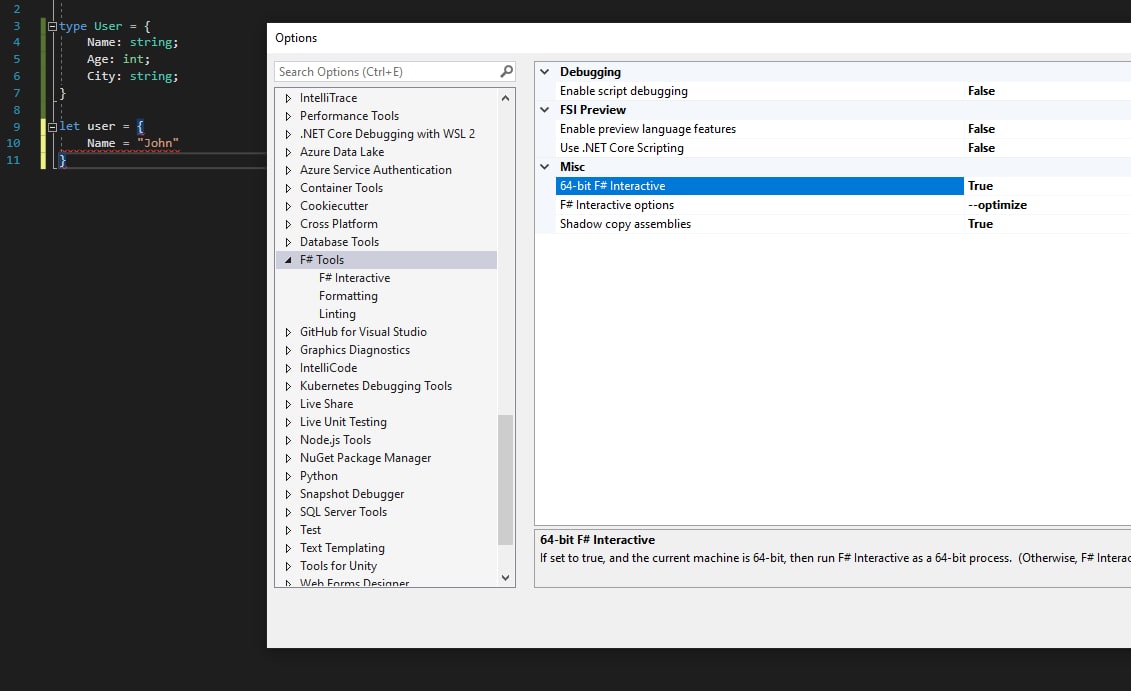Image resolution: width=1131 pixels, height=691 pixels.
Task: Expand the Azure Data Lake node arrow
Action: tap(289, 152)
